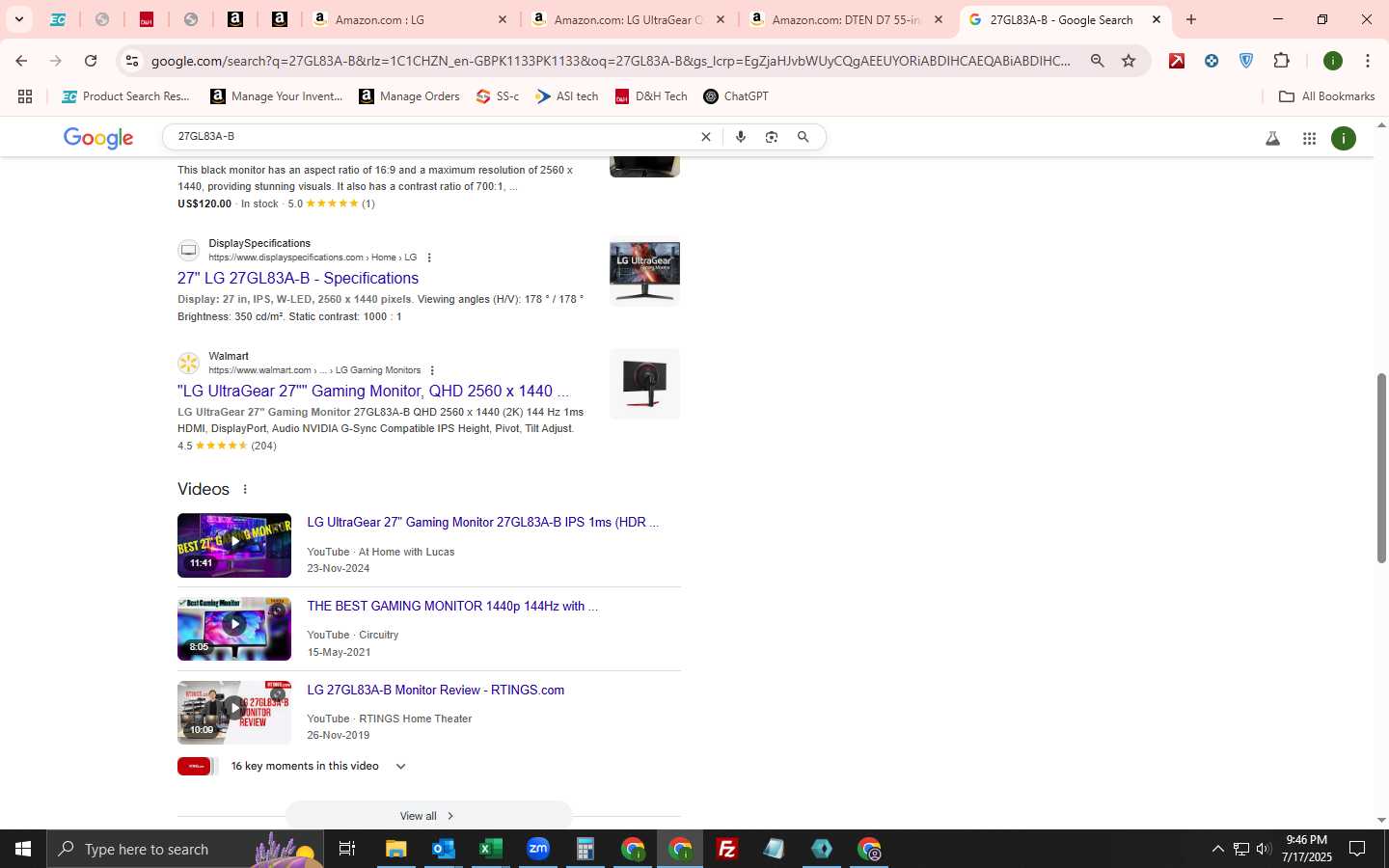Switch to the LG UltraGear Amazon tab

pos(629,19)
